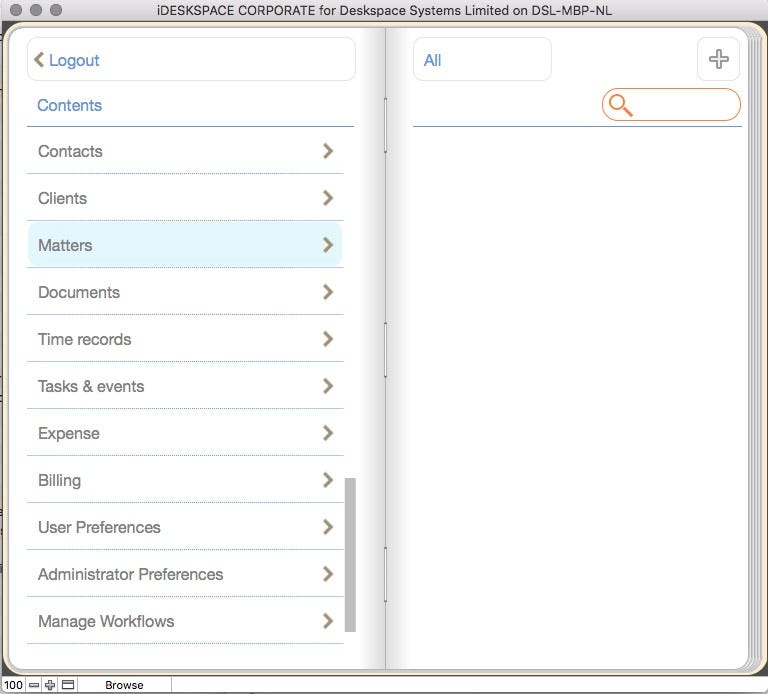Expand the Billing chevron arrow
The image size is (768, 694).
click(x=328, y=480)
